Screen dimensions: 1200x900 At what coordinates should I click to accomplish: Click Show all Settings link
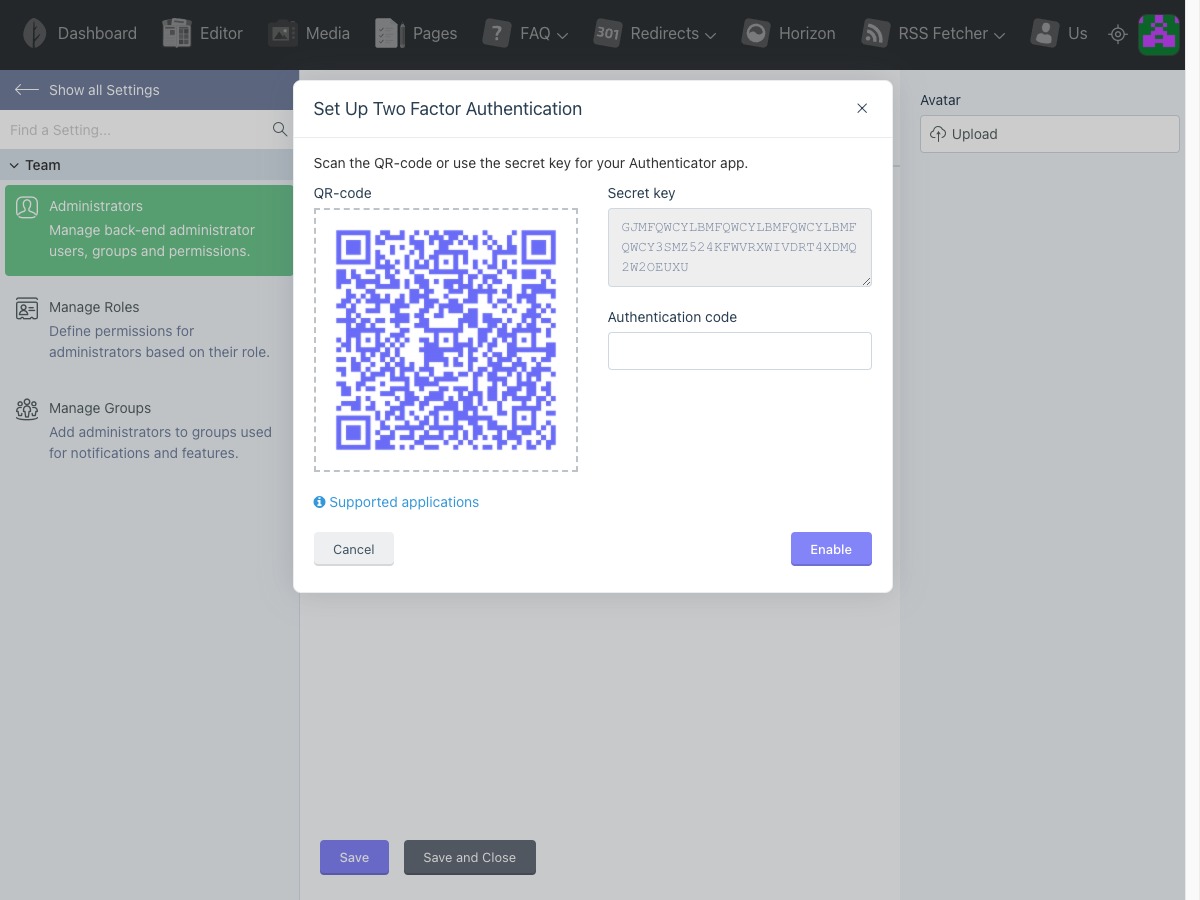pos(104,90)
